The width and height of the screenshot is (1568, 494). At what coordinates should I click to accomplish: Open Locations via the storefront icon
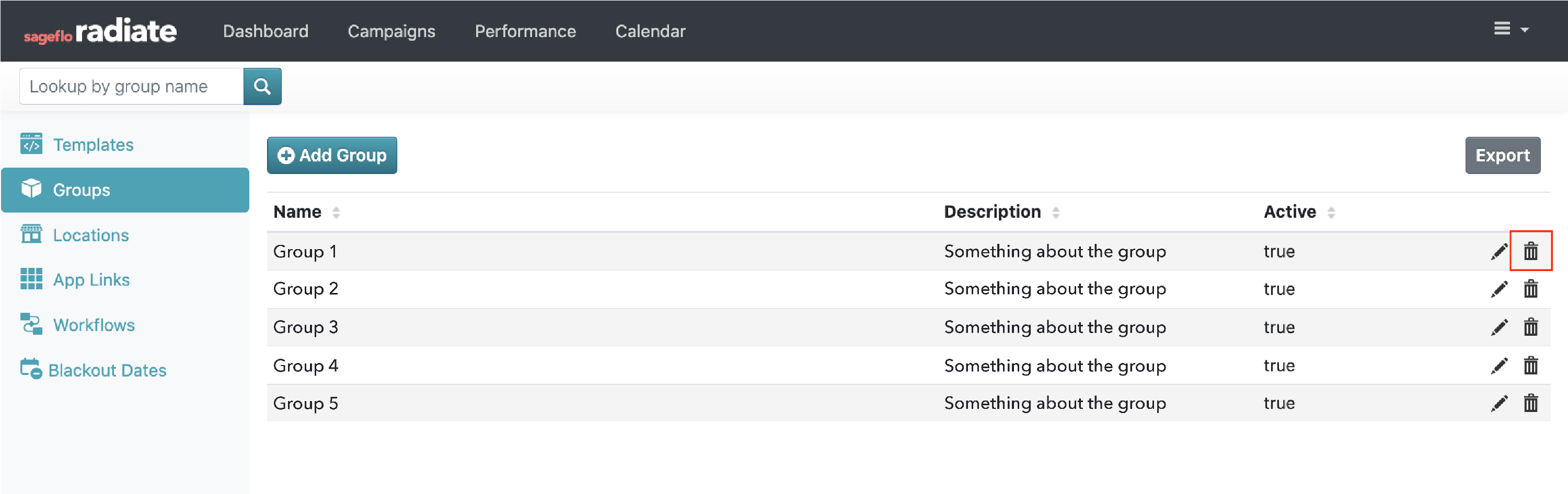tap(32, 235)
